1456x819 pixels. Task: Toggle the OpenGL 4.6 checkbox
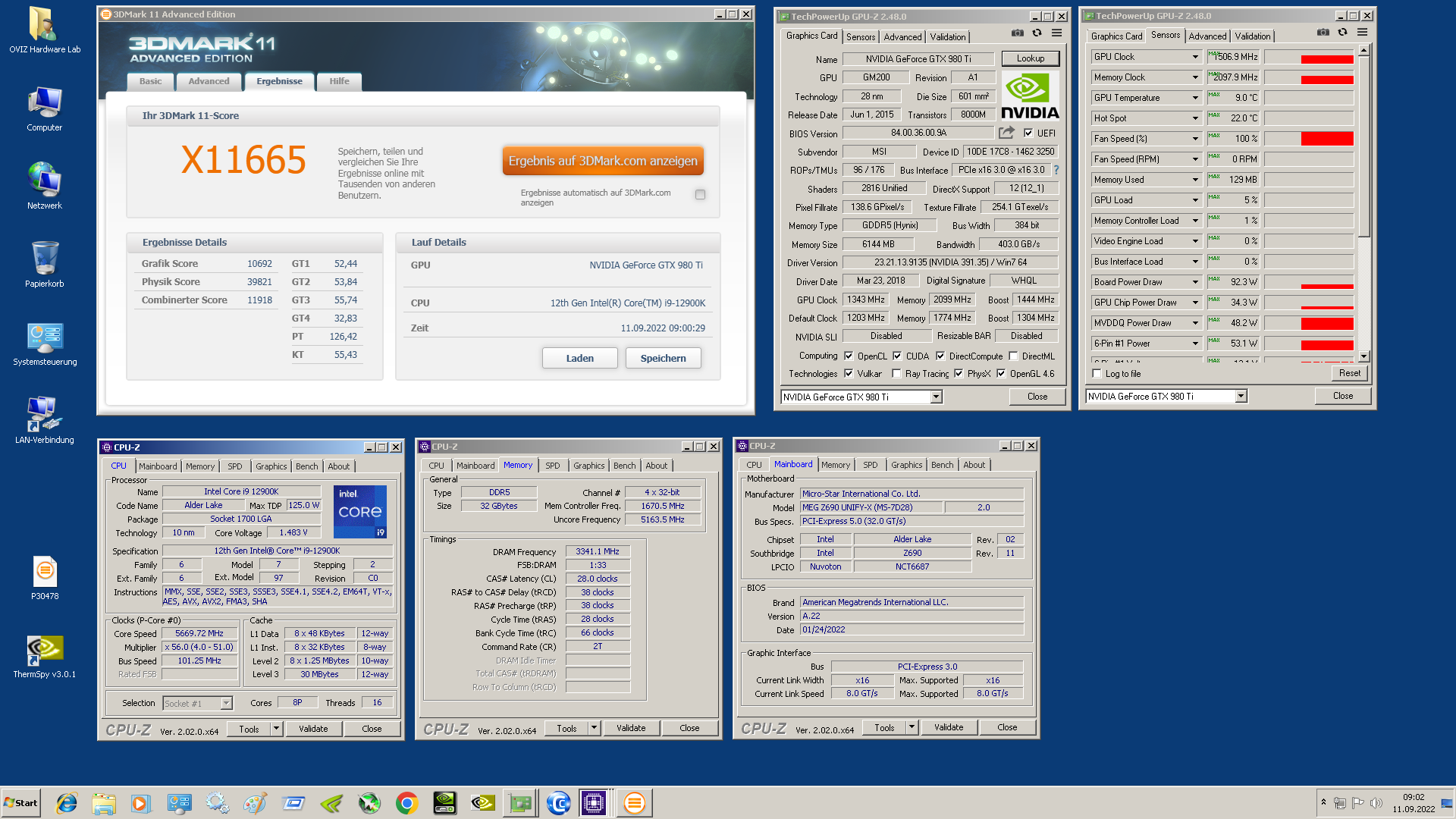pyautogui.click(x=1001, y=373)
